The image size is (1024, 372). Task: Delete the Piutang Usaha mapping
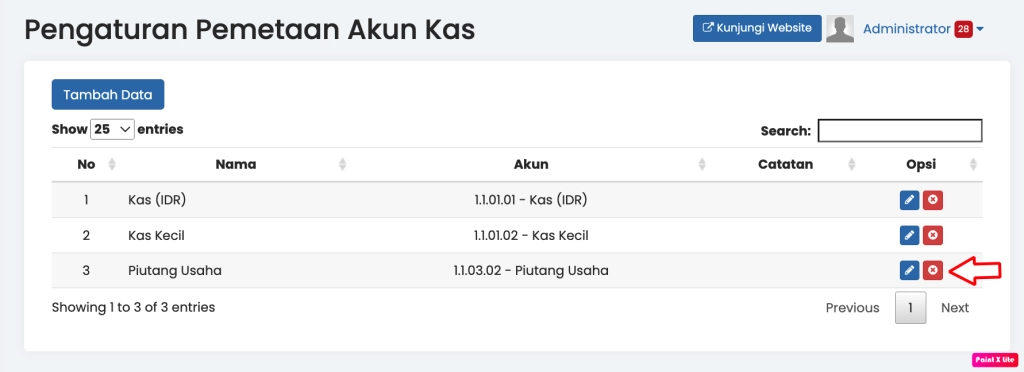tap(933, 270)
